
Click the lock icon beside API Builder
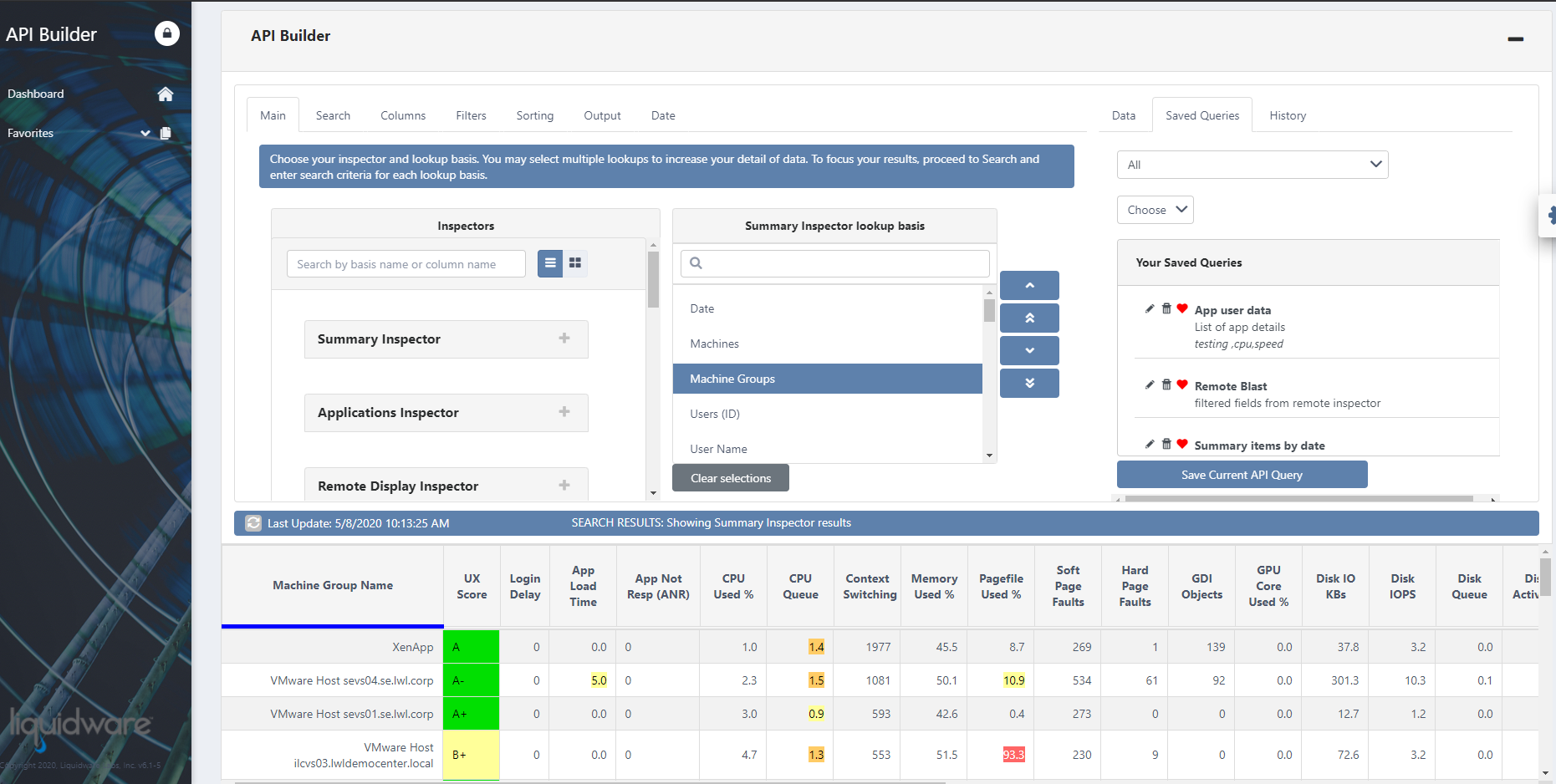[167, 33]
